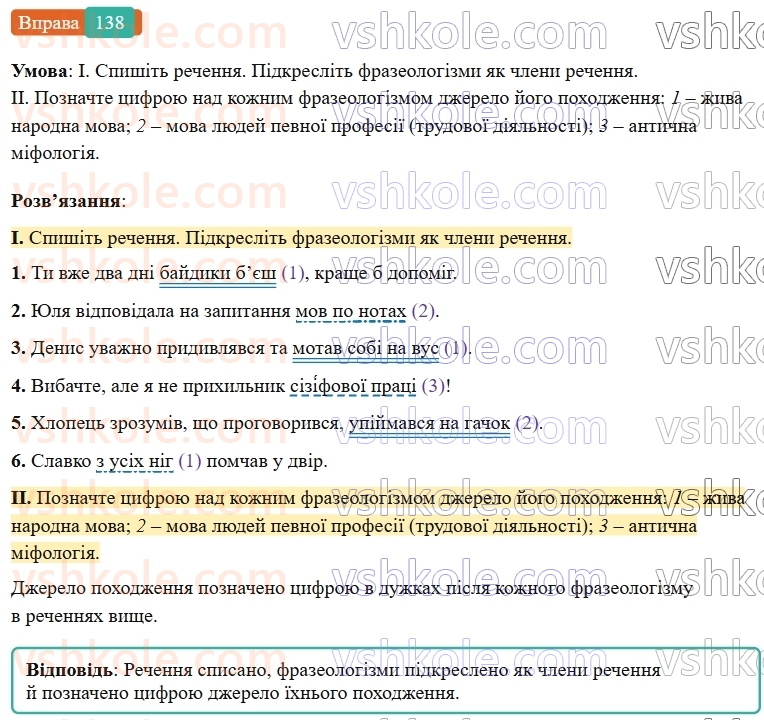
Task: Click sentence 4 beginning 'Вибачте, але я'
Action: [x=231, y=386]
